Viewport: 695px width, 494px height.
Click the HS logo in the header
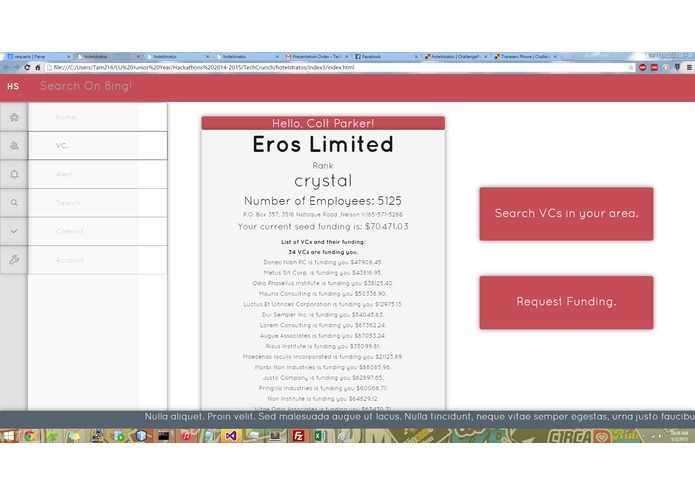[x=13, y=86]
